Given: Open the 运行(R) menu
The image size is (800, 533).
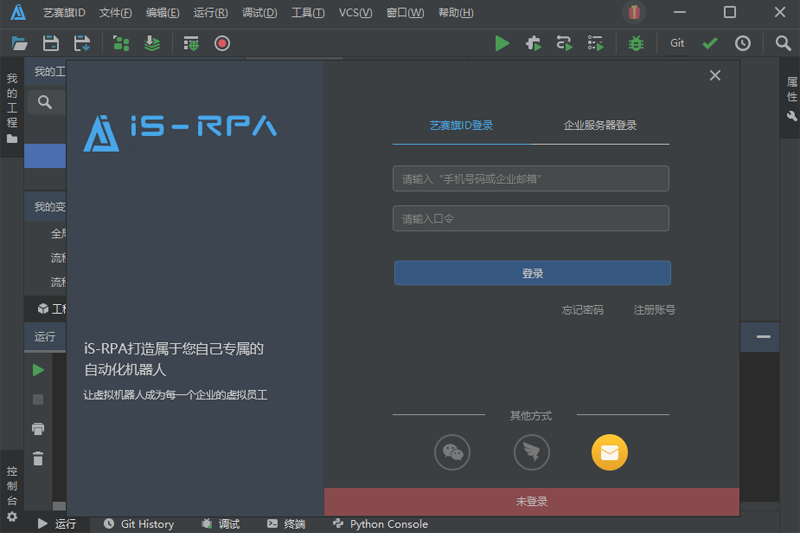Looking at the screenshot, I should tap(211, 13).
